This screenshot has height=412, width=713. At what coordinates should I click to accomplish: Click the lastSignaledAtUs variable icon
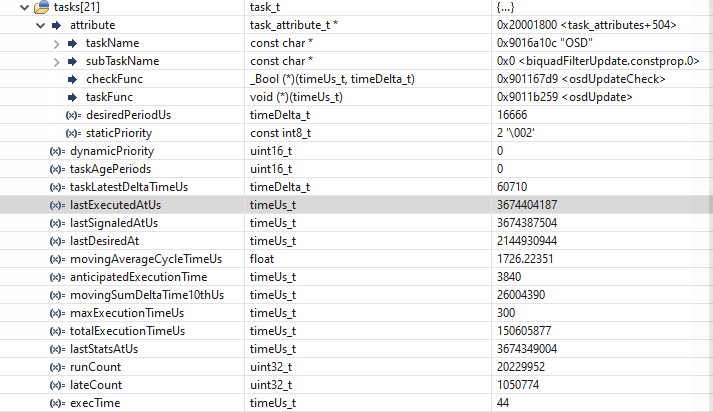point(57,223)
